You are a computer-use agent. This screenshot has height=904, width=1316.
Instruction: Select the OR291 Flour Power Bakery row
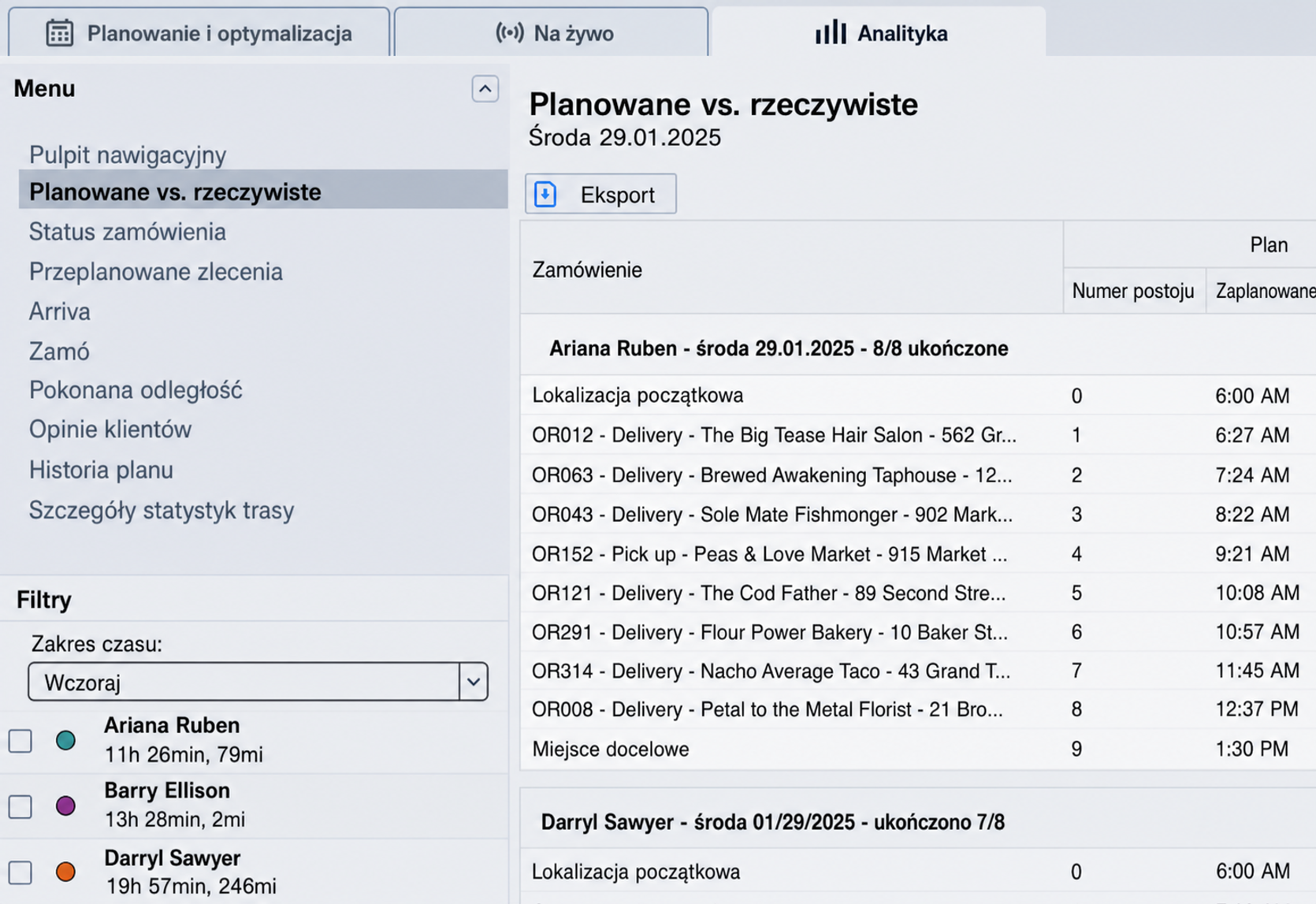coord(918,632)
